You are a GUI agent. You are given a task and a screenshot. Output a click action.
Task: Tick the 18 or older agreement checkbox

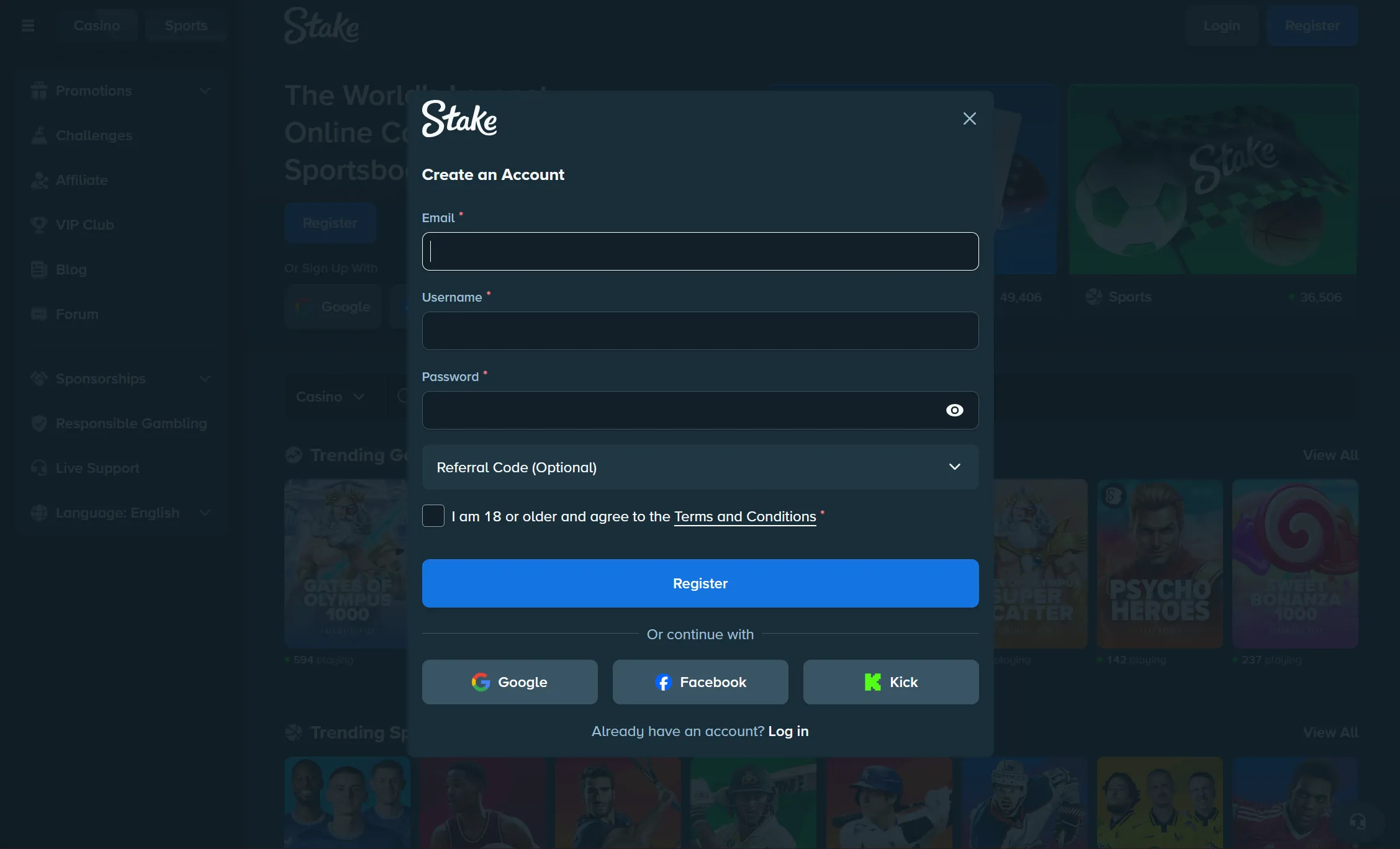pyautogui.click(x=433, y=516)
